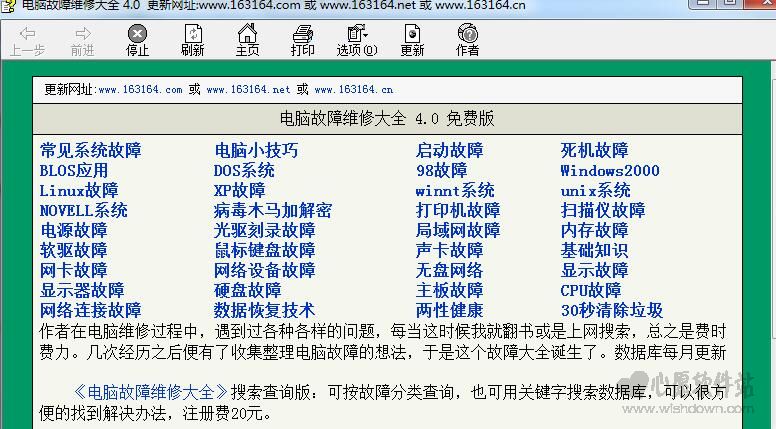Open 《电脑故障维修大全》 search version link
Image resolution: width=776 pixels, height=429 pixels.
pos(151,392)
